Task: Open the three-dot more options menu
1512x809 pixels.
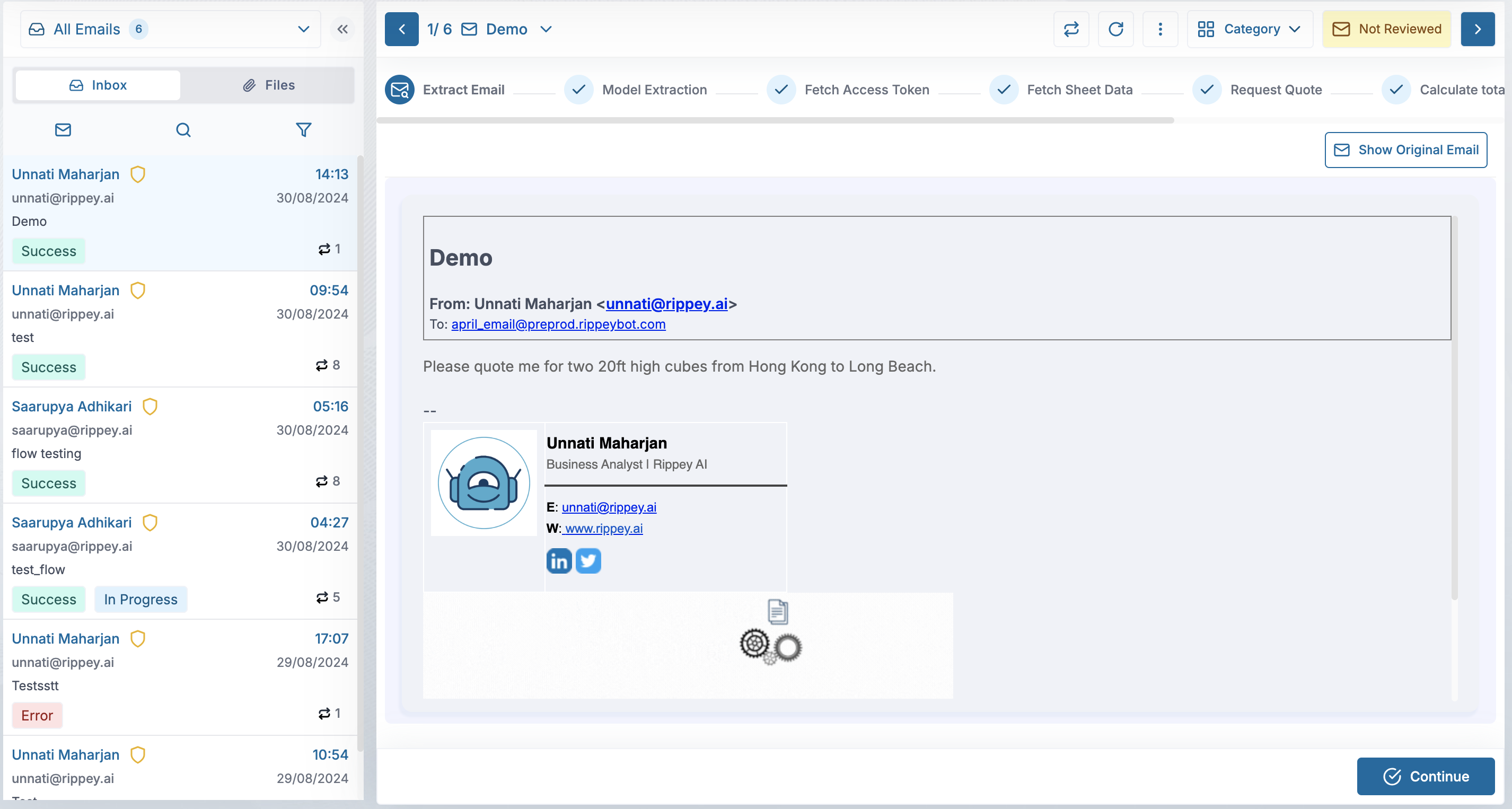Action: click(x=1160, y=29)
